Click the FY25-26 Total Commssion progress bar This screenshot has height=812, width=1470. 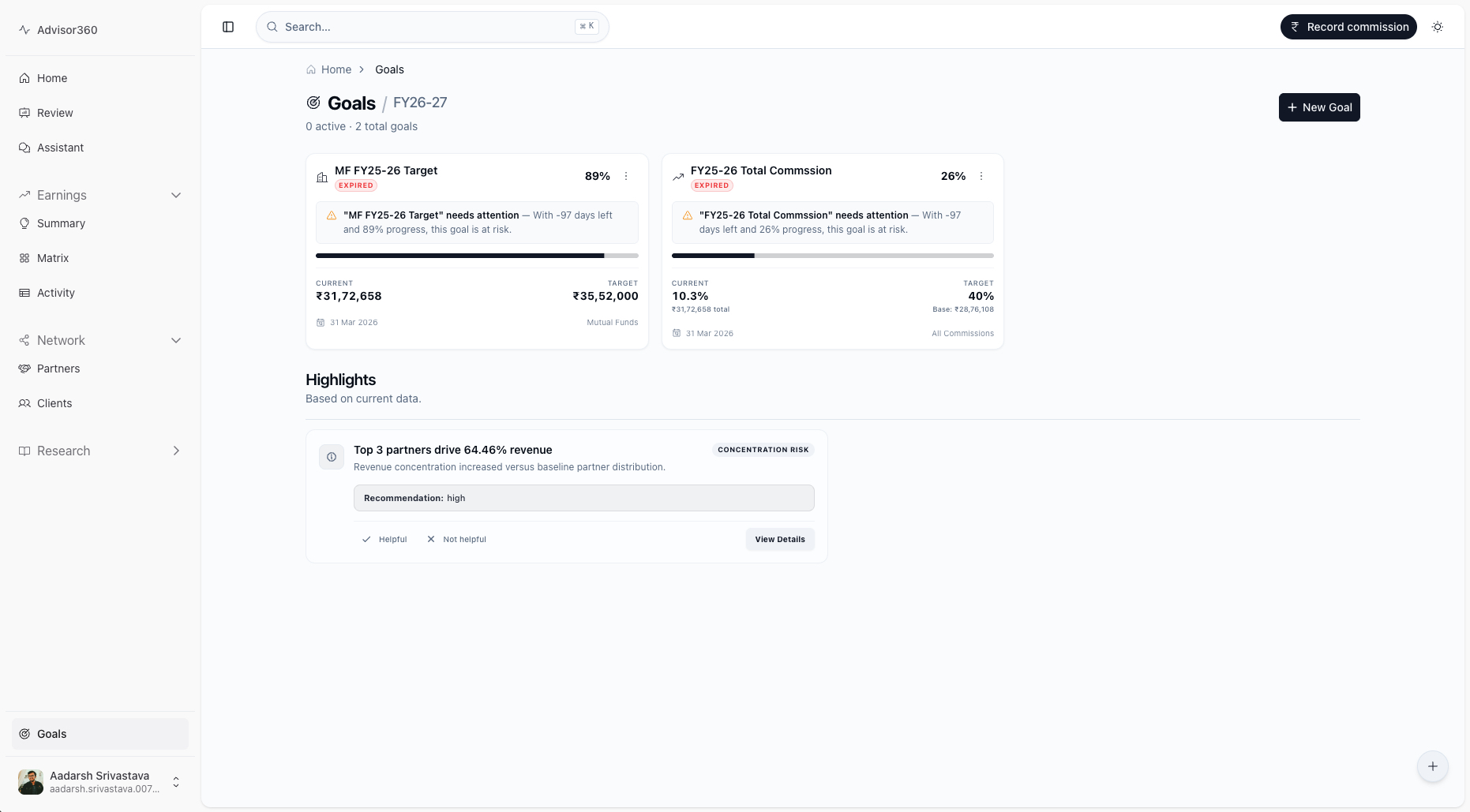pos(833,256)
